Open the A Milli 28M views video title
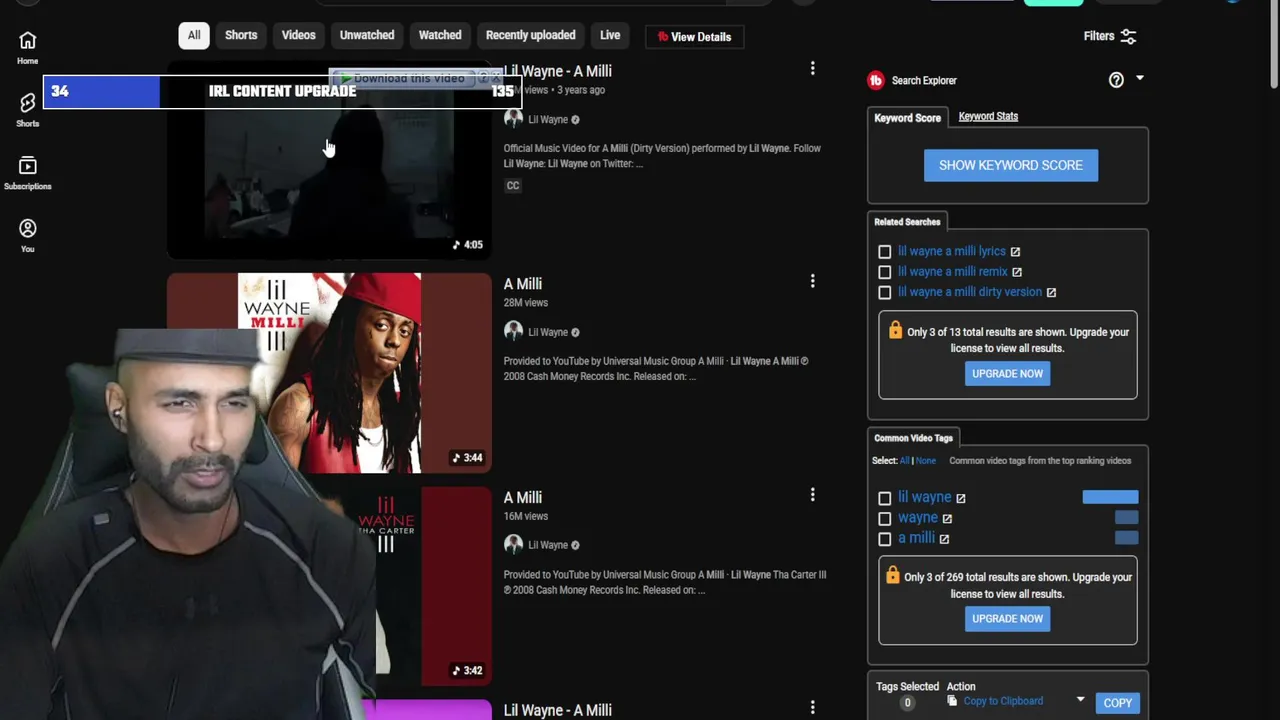The height and width of the screenshot is (720, 1280). (x=523, y=284)
